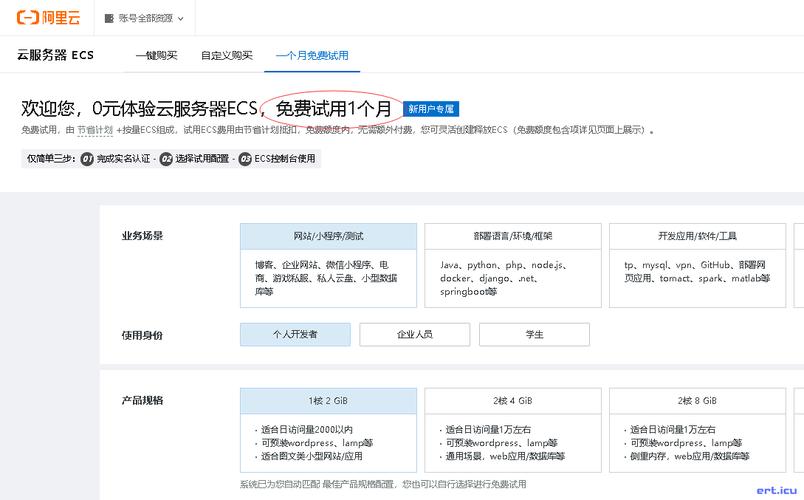
Task: Click the text 侧重内存，web应用/数据库等
Action: point(689,456)
